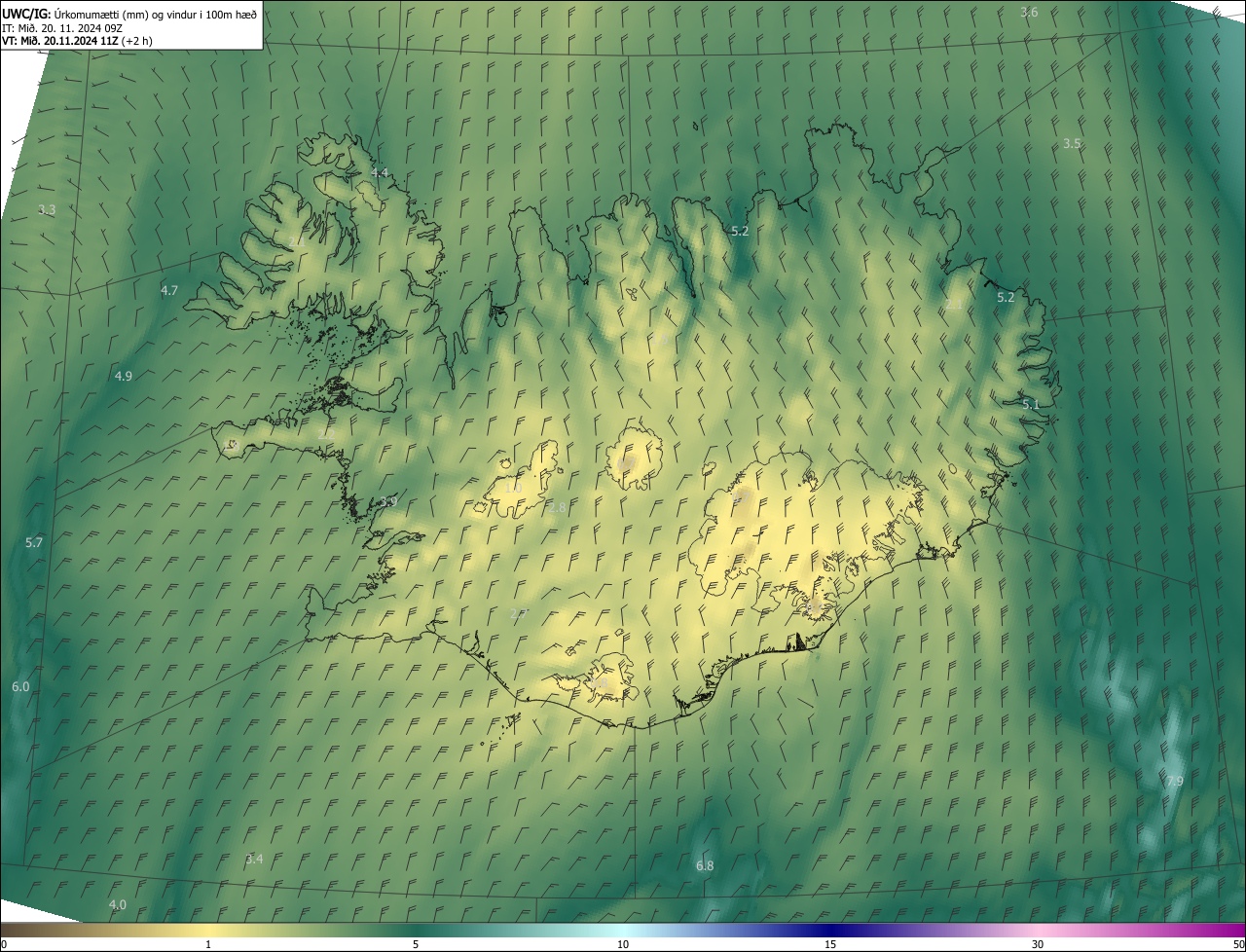
Task: Click the 5.1 value label on the east coast
Action: (1031, 404)
